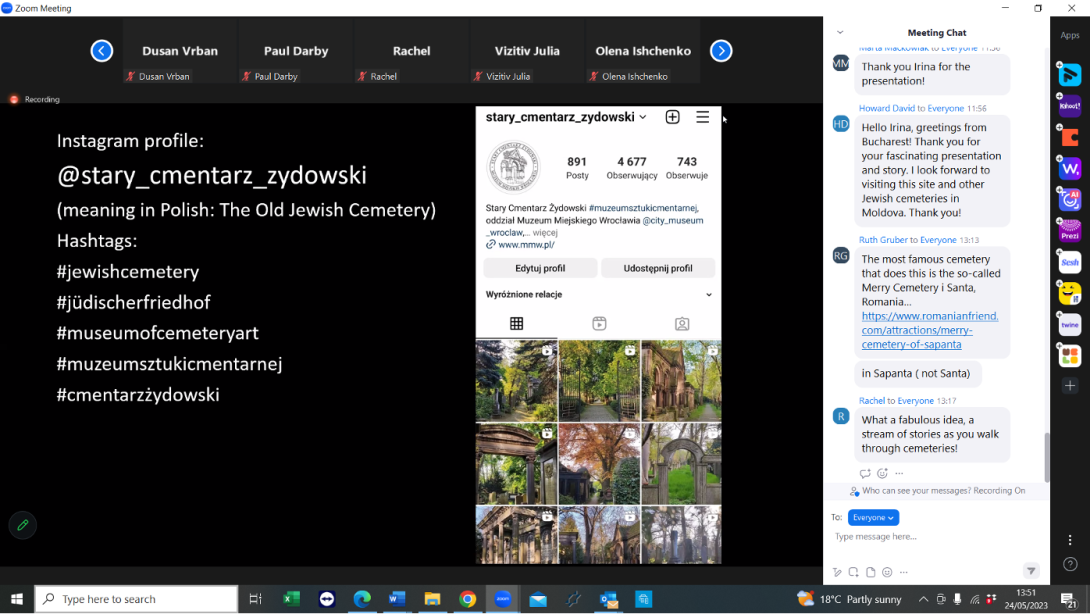Open Microsoft Edge from the taskbar

pyautogui.click(x=362, y=599)
